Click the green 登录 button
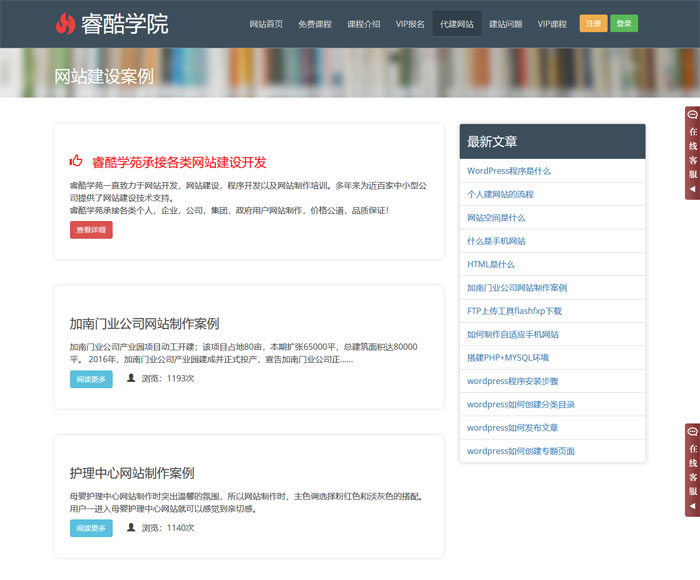 [x=624, y=24]
